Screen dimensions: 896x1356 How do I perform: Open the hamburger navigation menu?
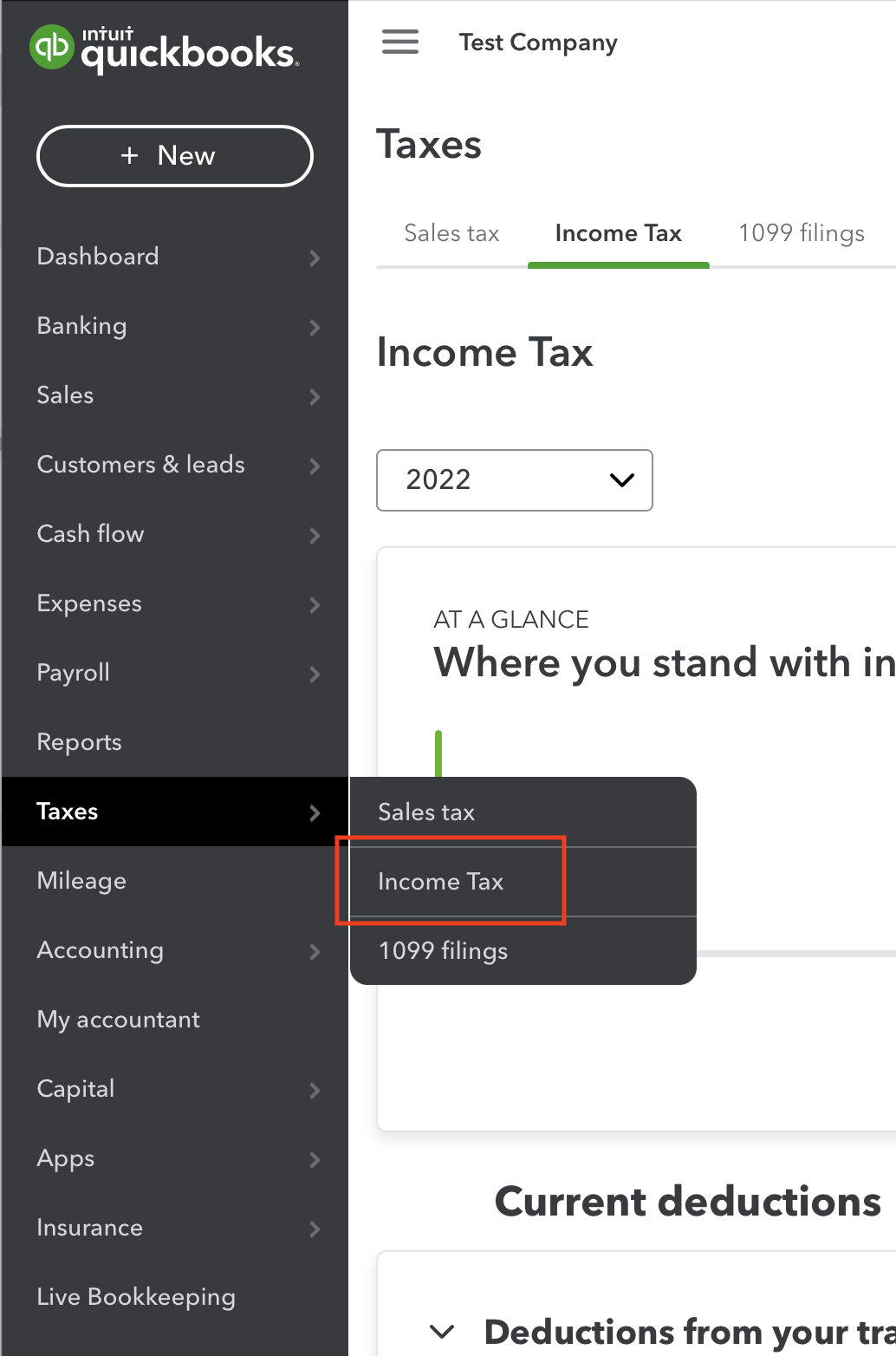399,42
